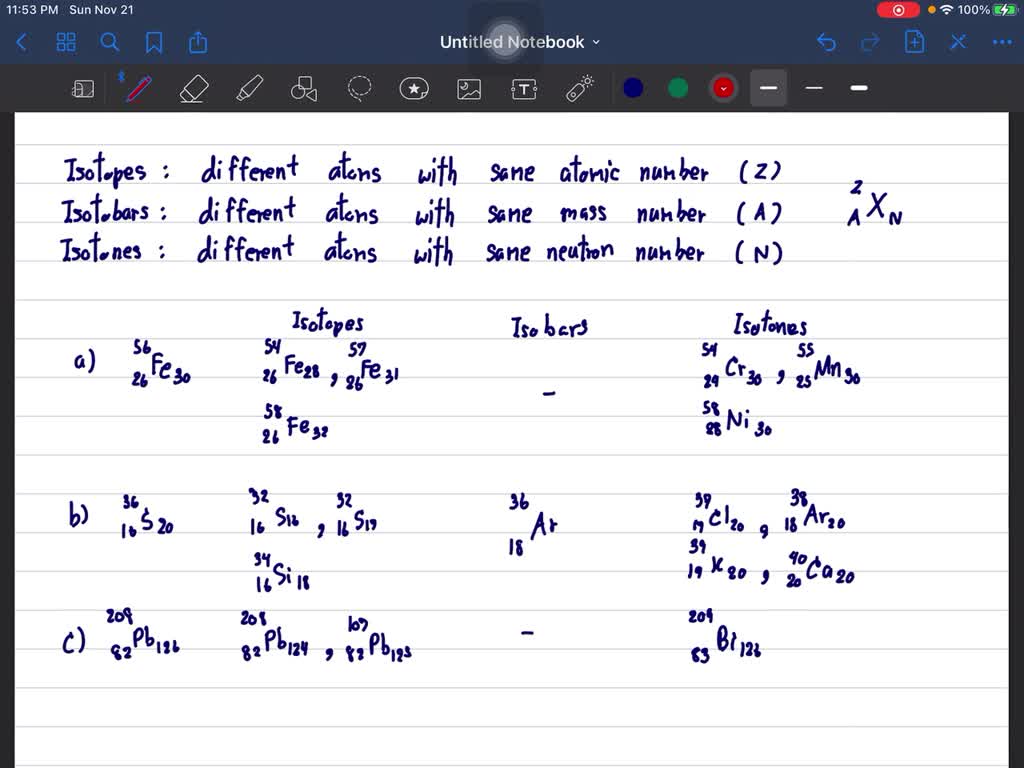The image size is (1024, 768).
Task: Select the Text insertion tool
Action: click(523, 88)
